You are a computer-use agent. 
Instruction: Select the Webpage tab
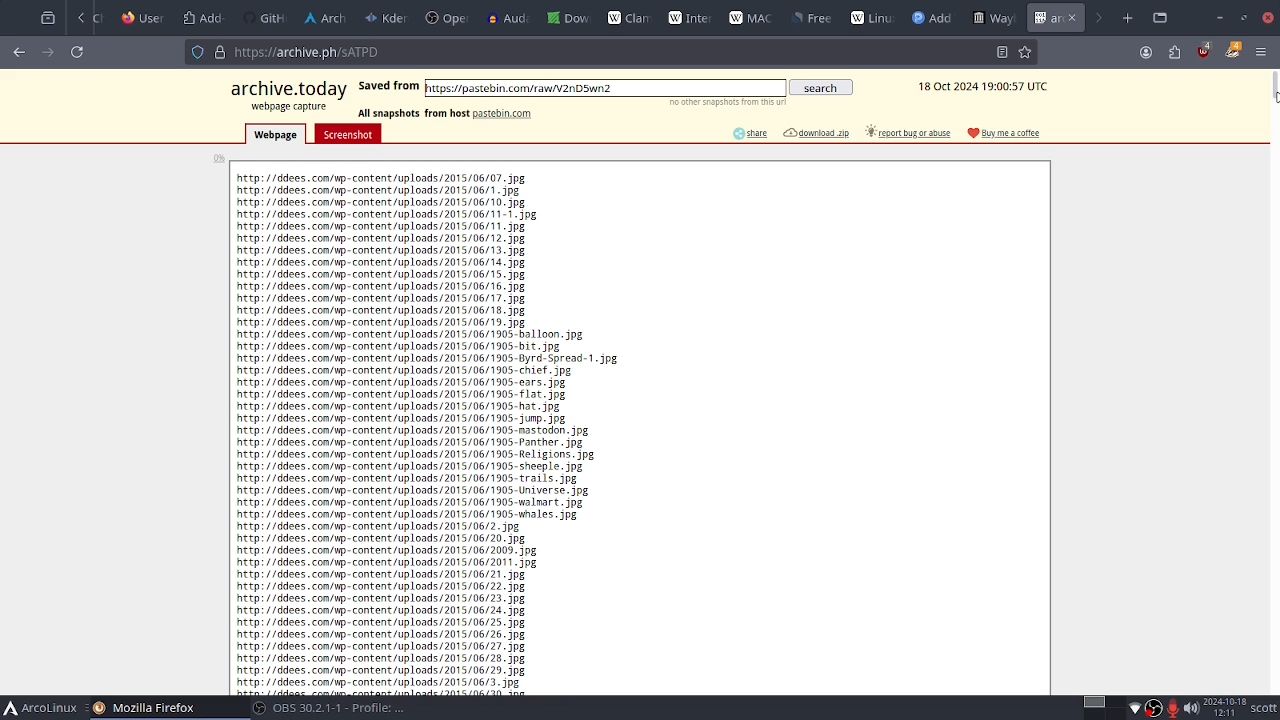275,135
